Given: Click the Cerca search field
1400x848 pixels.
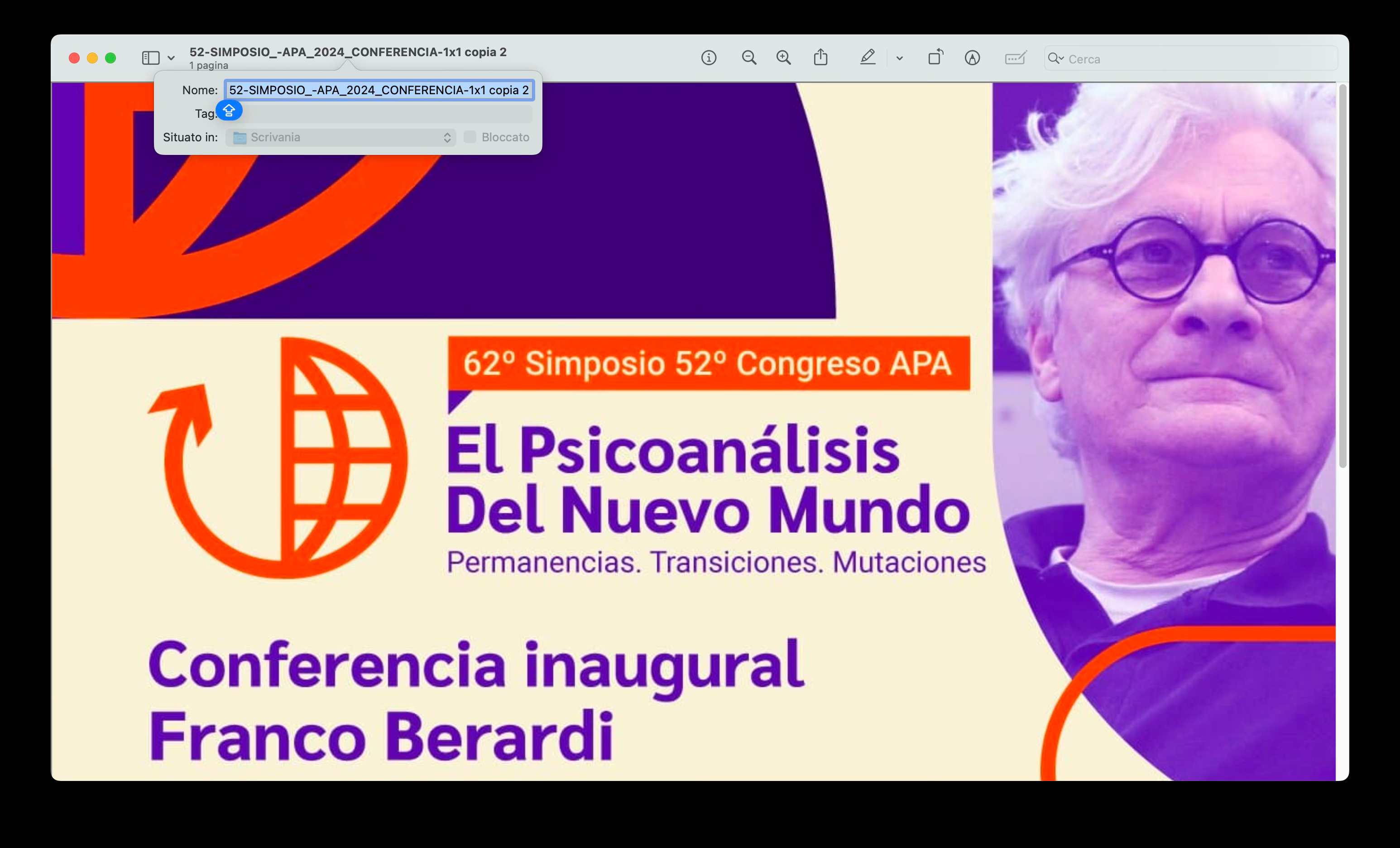Looking at the screenshot, I should (x=1190, y=58).
